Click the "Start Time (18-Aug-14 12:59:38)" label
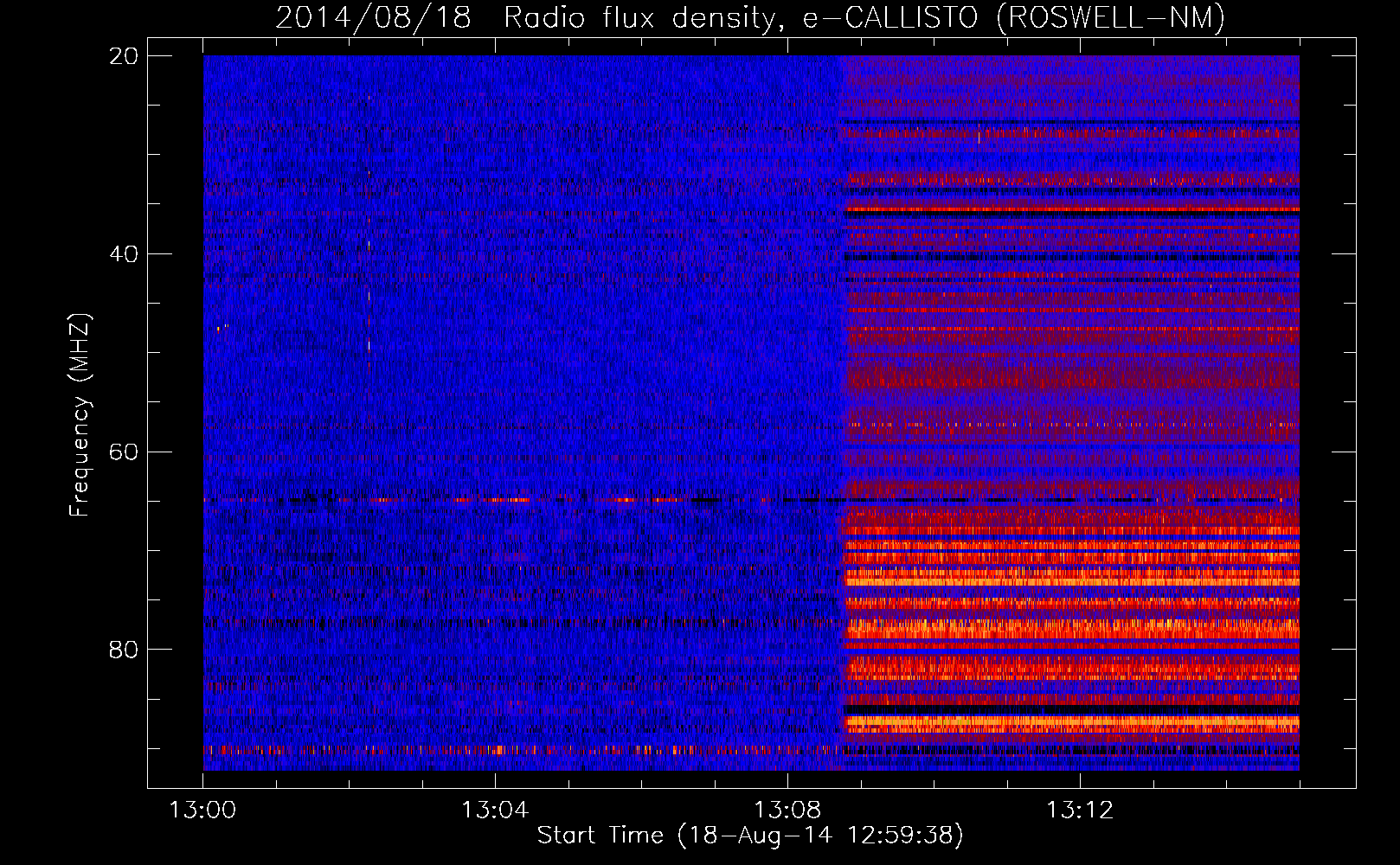The image size is (1400, 865). [x=750, y=836]
